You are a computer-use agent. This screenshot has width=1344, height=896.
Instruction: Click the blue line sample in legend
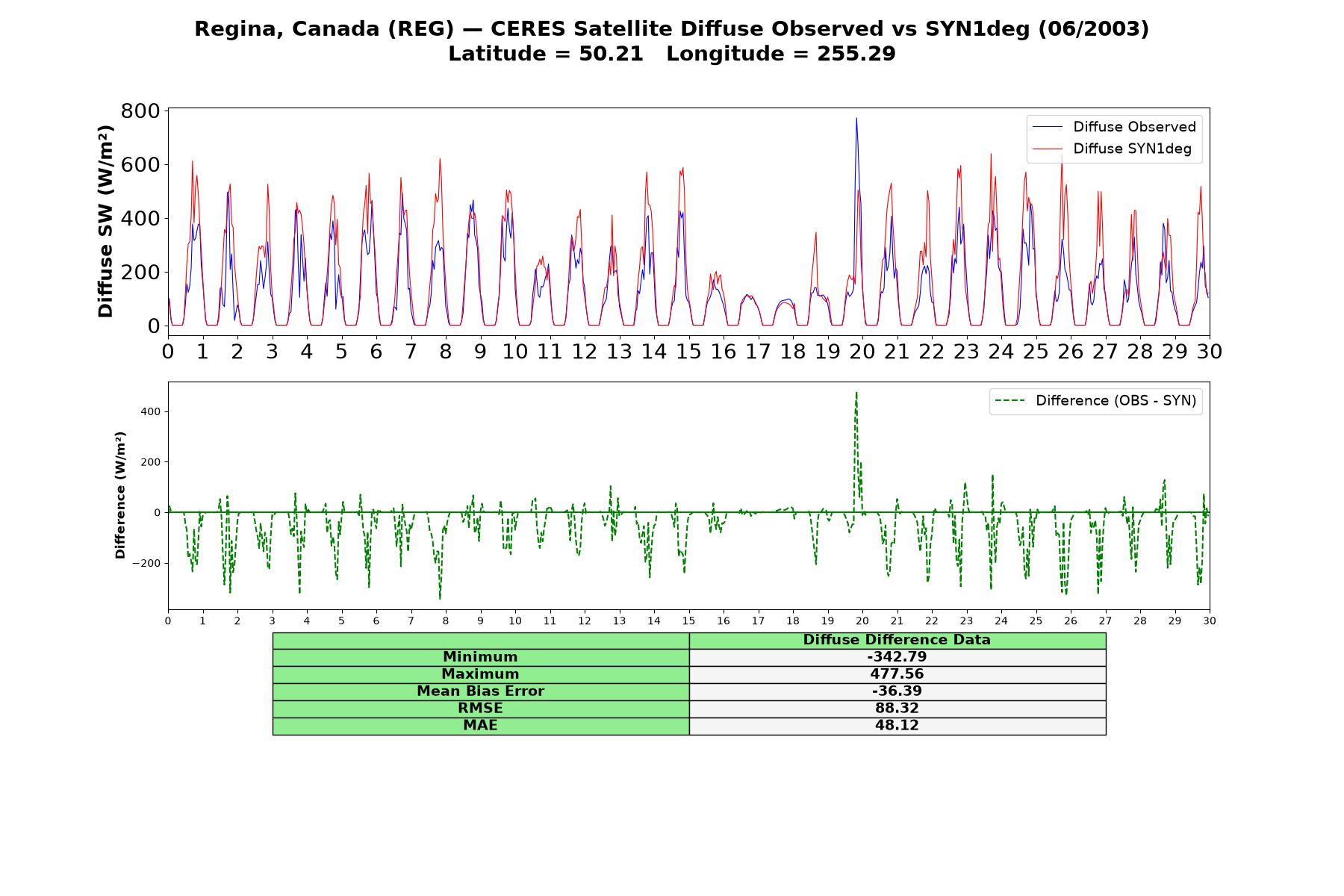pyautogui.click(x=1047, y=127)
